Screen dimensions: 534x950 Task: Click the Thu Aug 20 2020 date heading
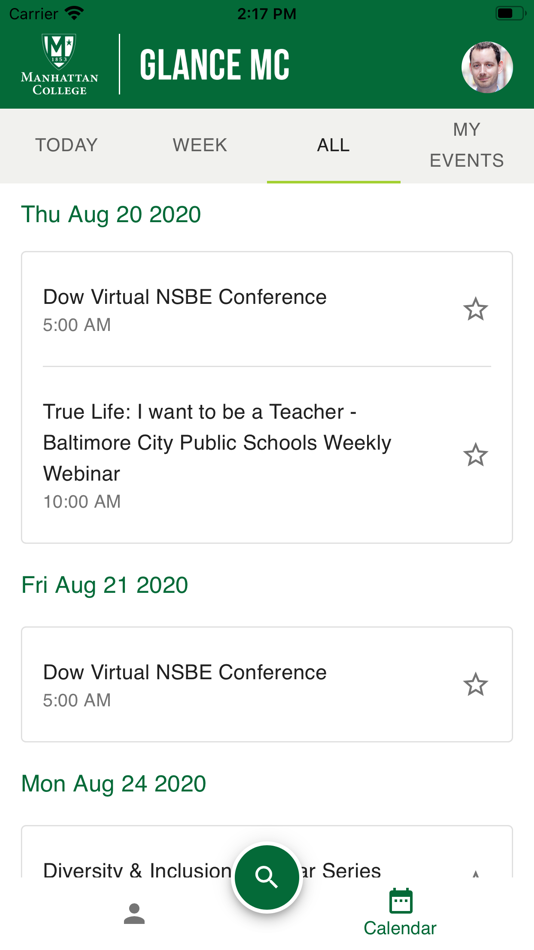pyautogui.click(x=111, y=214)
